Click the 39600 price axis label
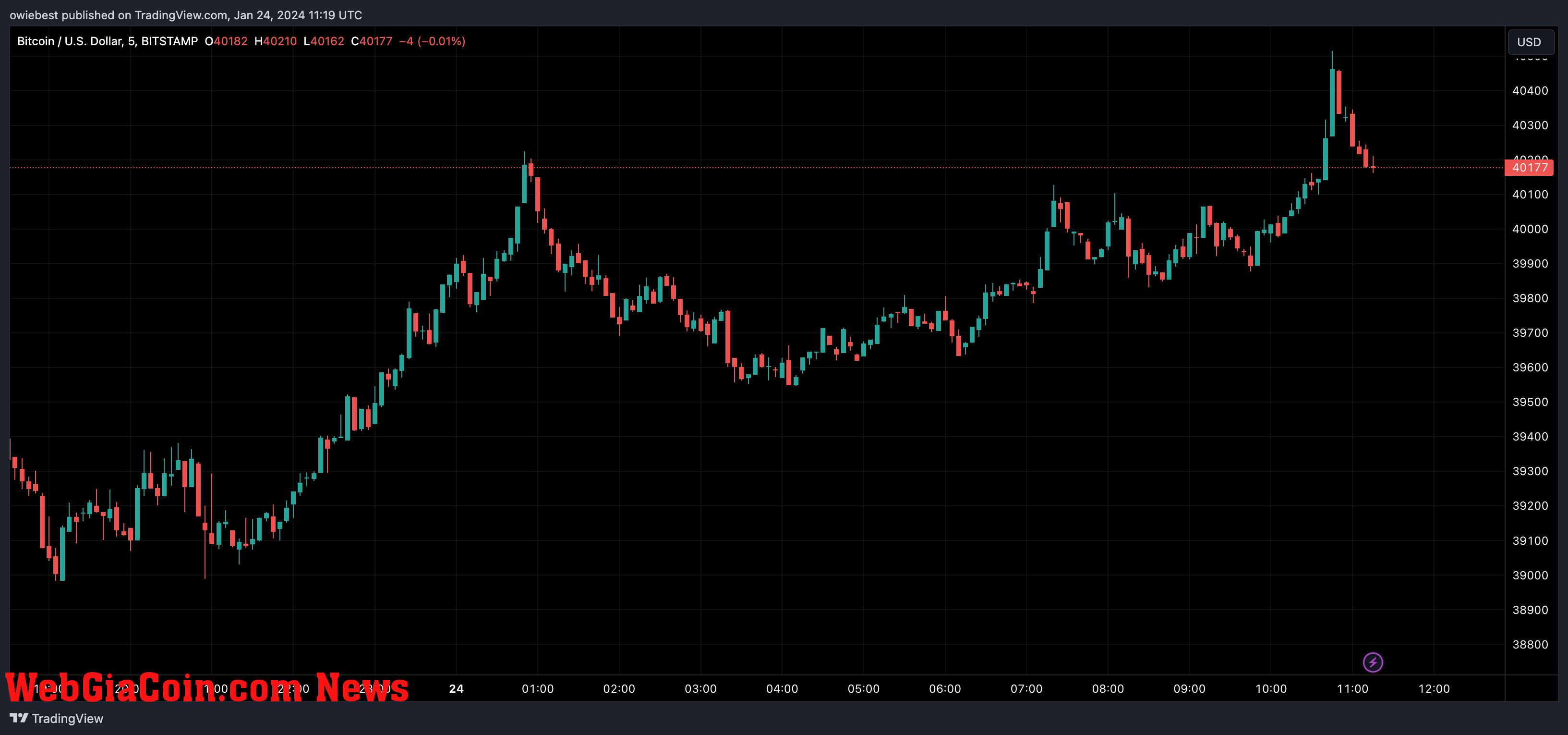The height and width of the screenshot is (735, 1568). click(1530, 368)
